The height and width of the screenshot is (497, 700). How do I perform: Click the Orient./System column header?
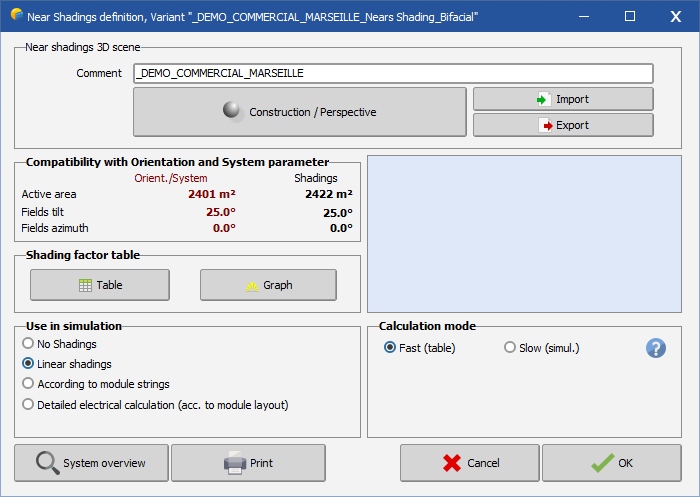click(x=171, y=178)
